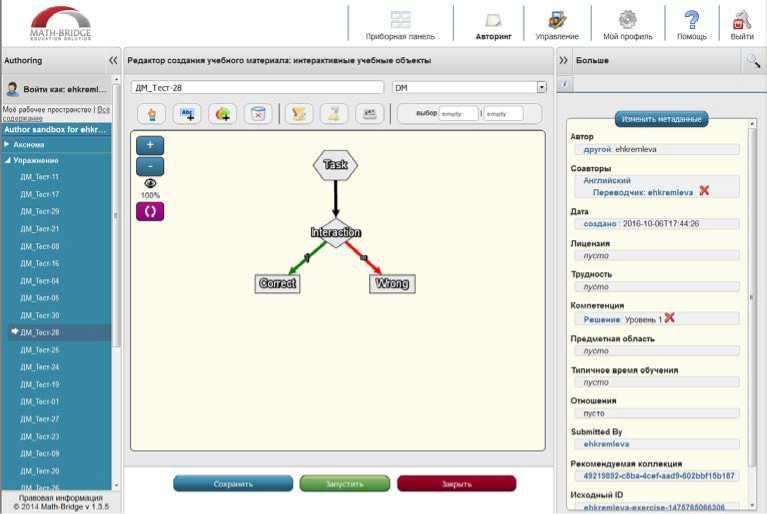The height and width of the screenshot is (514, 767).
Task: Click the orange scroll toolbar icon
Action: click(299, 114)
